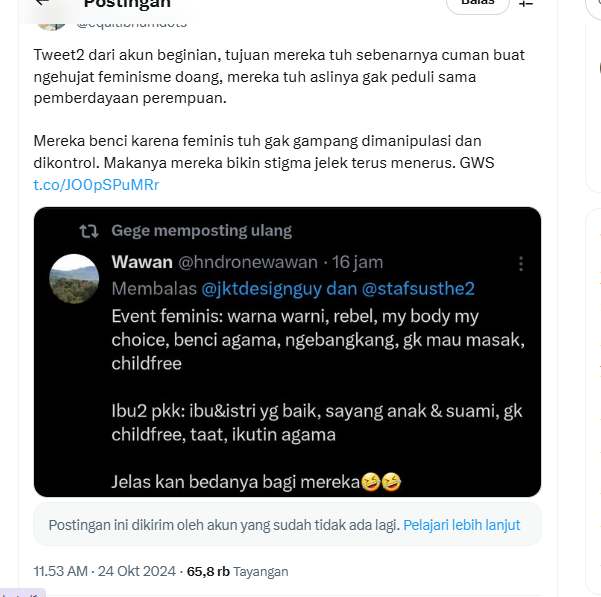601x597 pixels.
Task: Click Gege memposting ulang label
Action: (201, 231)
